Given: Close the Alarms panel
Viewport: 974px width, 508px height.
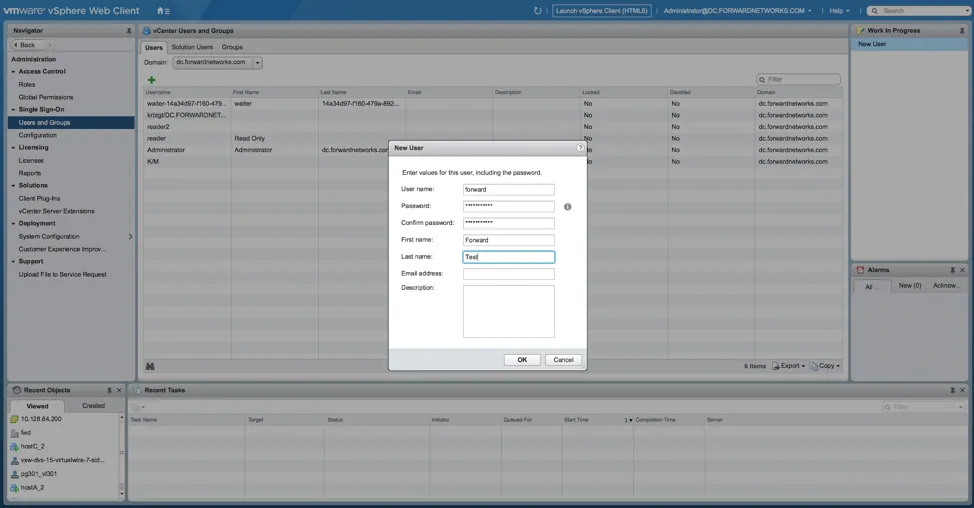Looking at the screenshot, I should pyautogui.click(x=962, y=270).
